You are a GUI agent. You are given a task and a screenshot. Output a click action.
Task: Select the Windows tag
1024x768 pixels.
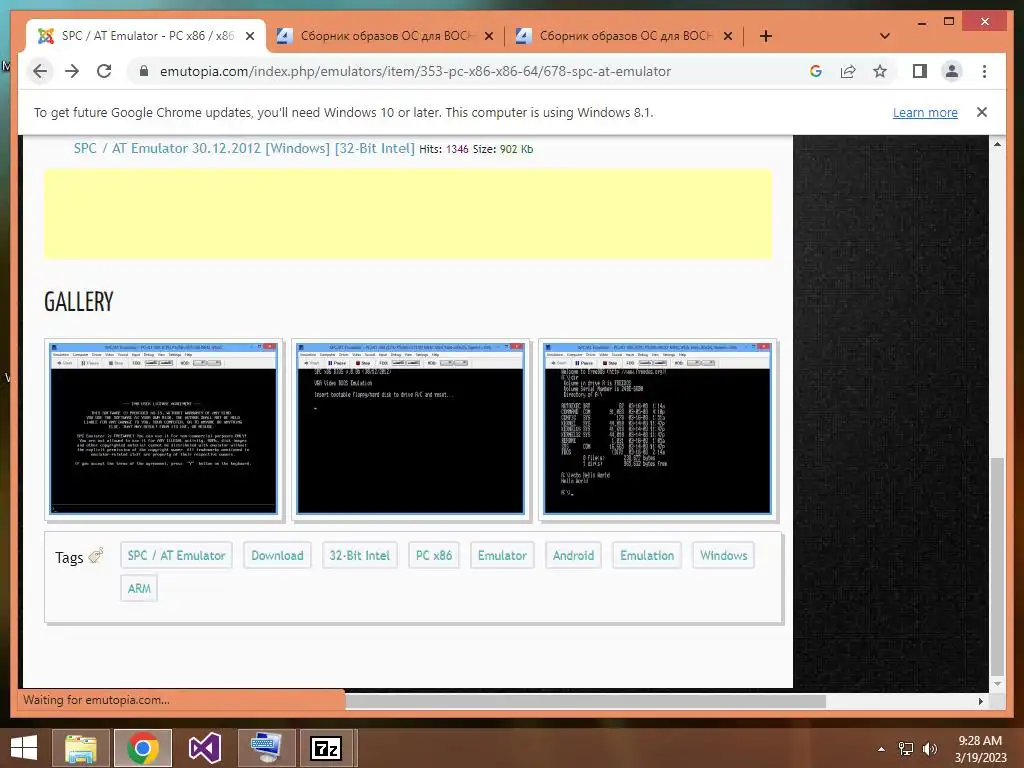[x=723, y=555]
